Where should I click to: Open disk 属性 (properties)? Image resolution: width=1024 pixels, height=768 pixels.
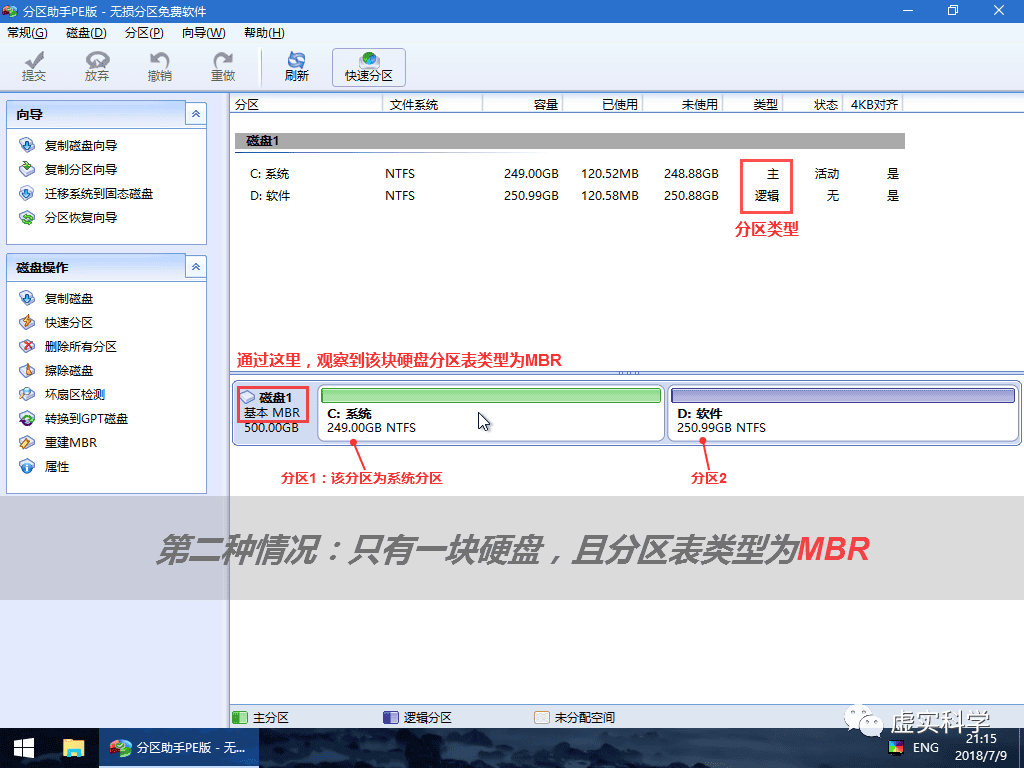[44, 466]
